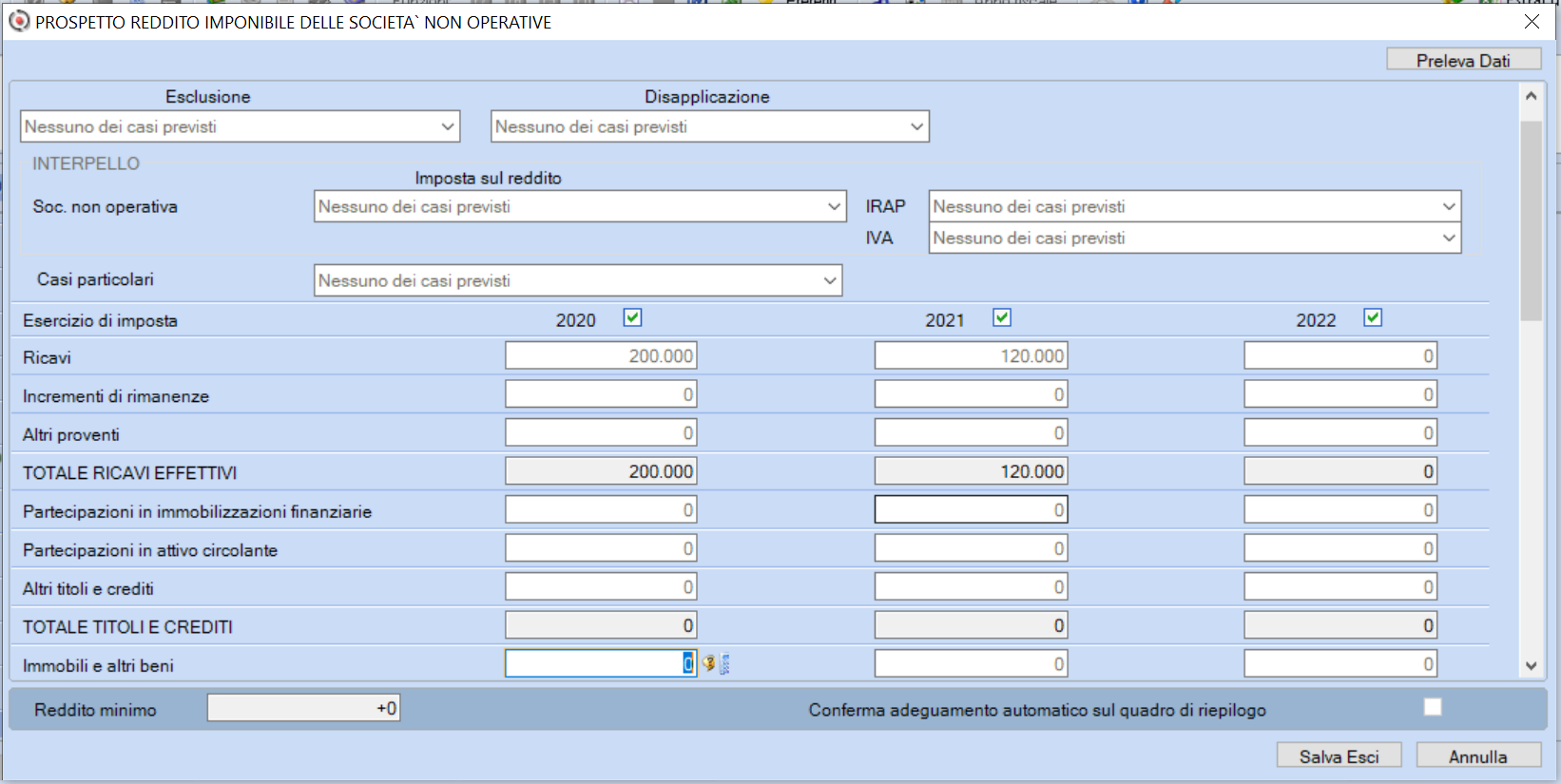Click the help icon beside Immobili e altri beni
Screen dimensions: 1561x784
coord(708,663)
